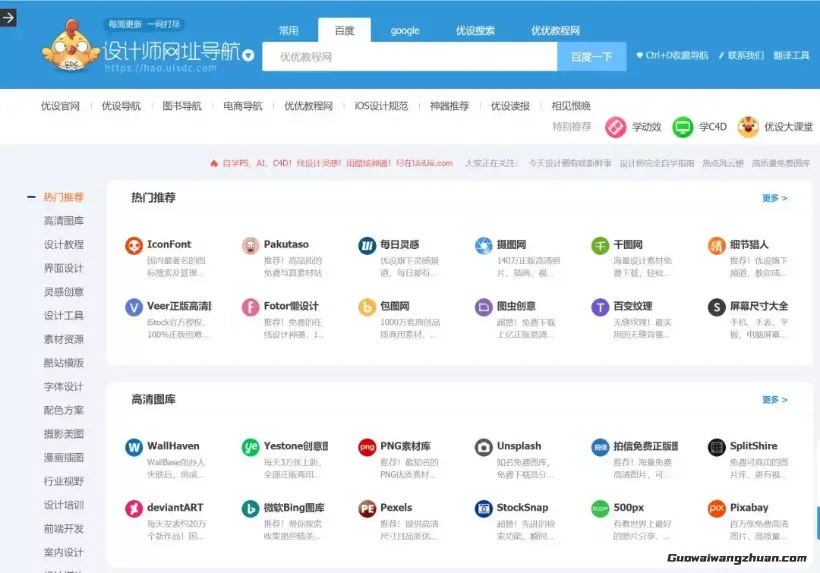Click the Pexels icon

(367, 509)
